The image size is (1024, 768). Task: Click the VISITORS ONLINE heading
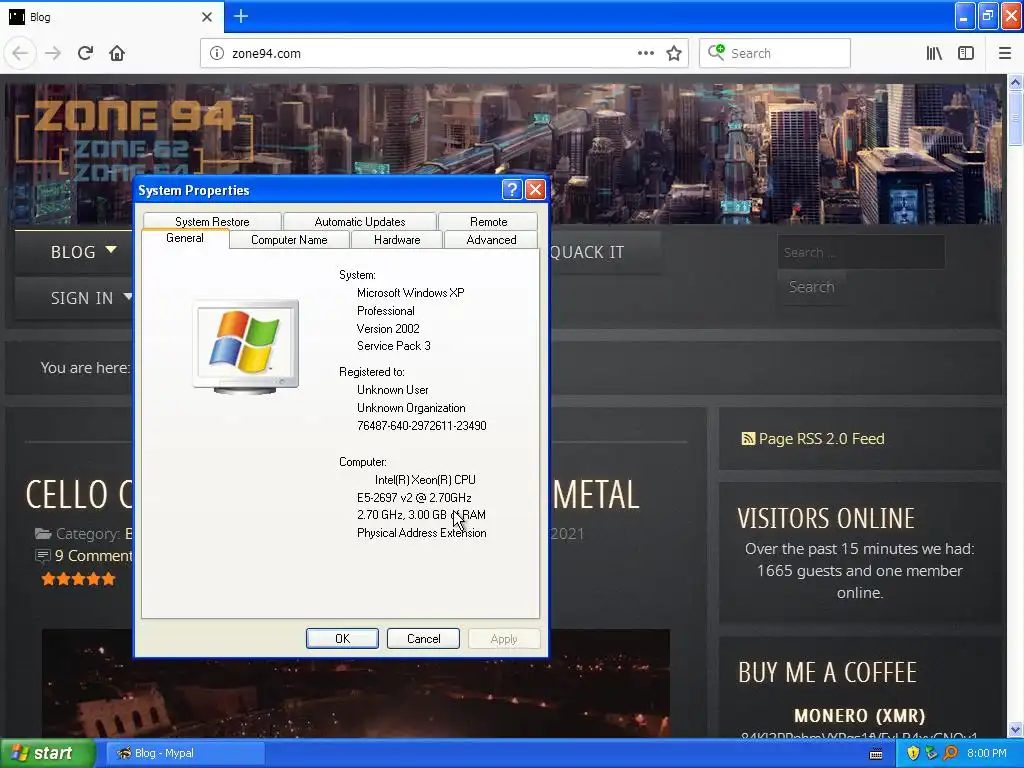coord(826,519)
